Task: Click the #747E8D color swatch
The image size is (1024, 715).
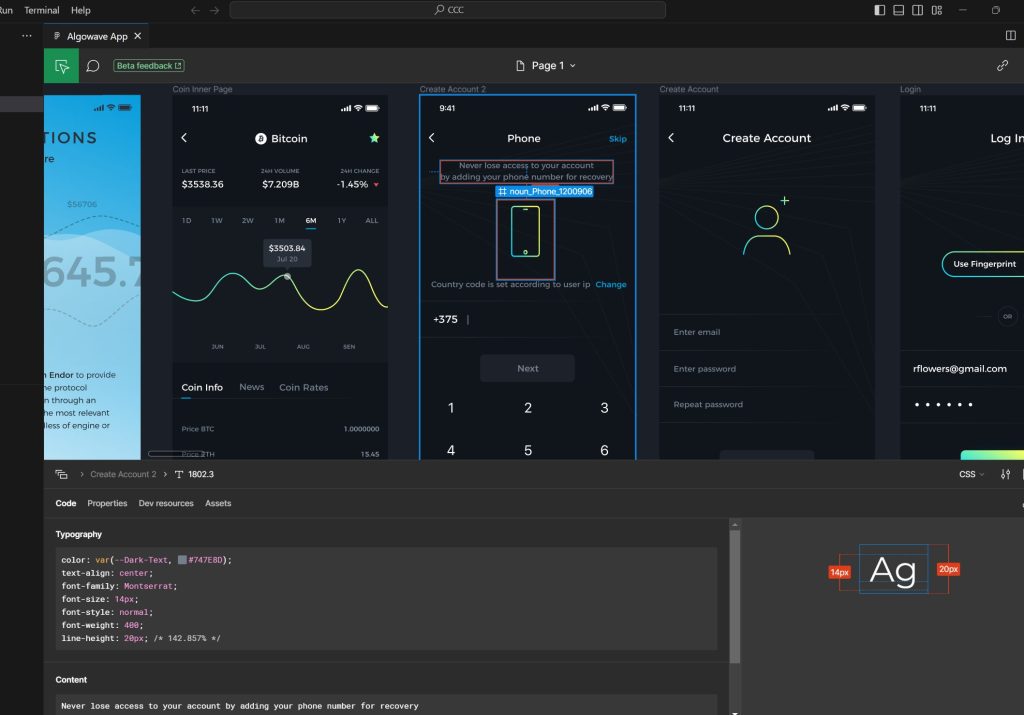Action: (182, 560)
